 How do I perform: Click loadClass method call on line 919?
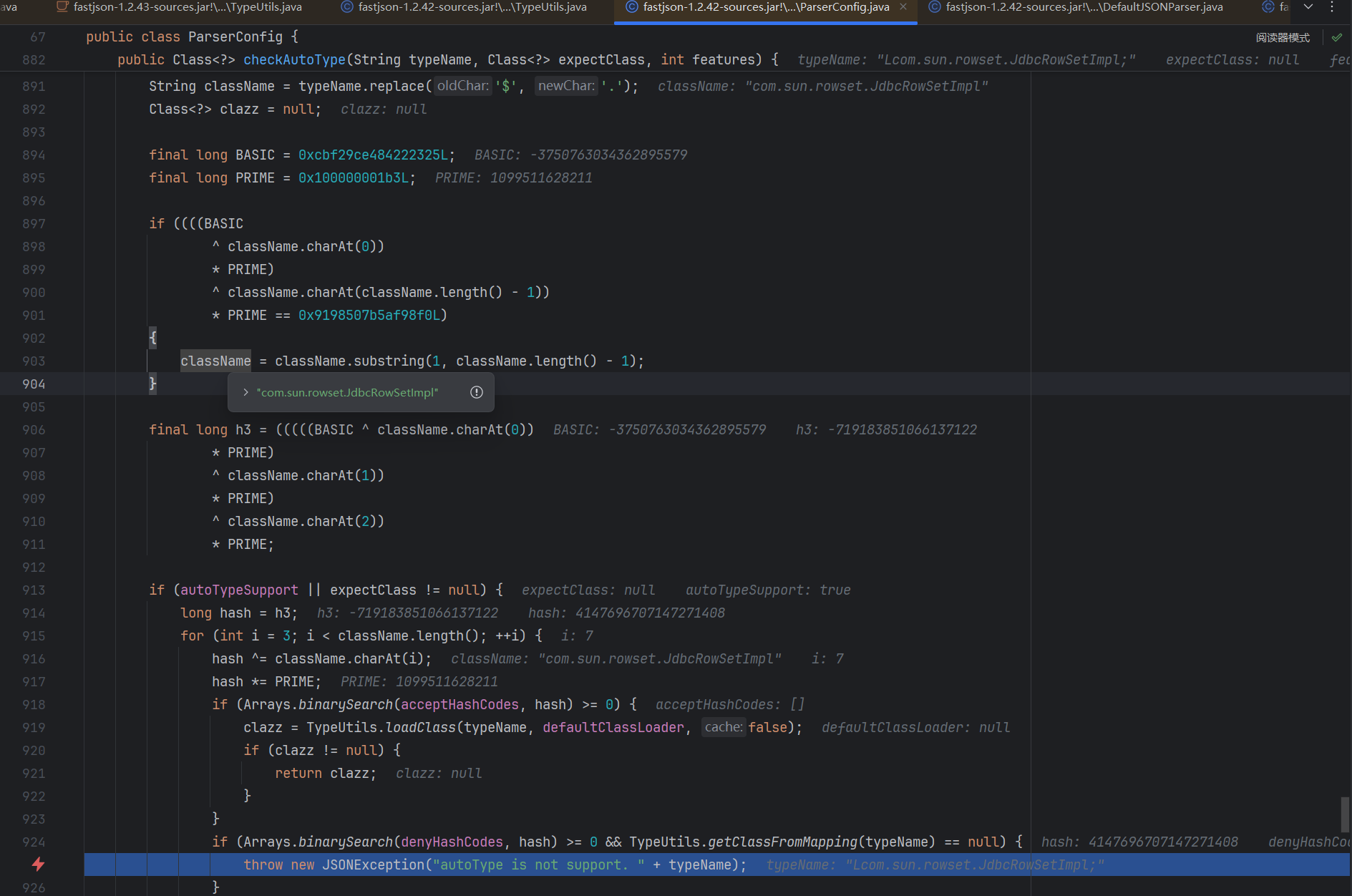point(420,728)
